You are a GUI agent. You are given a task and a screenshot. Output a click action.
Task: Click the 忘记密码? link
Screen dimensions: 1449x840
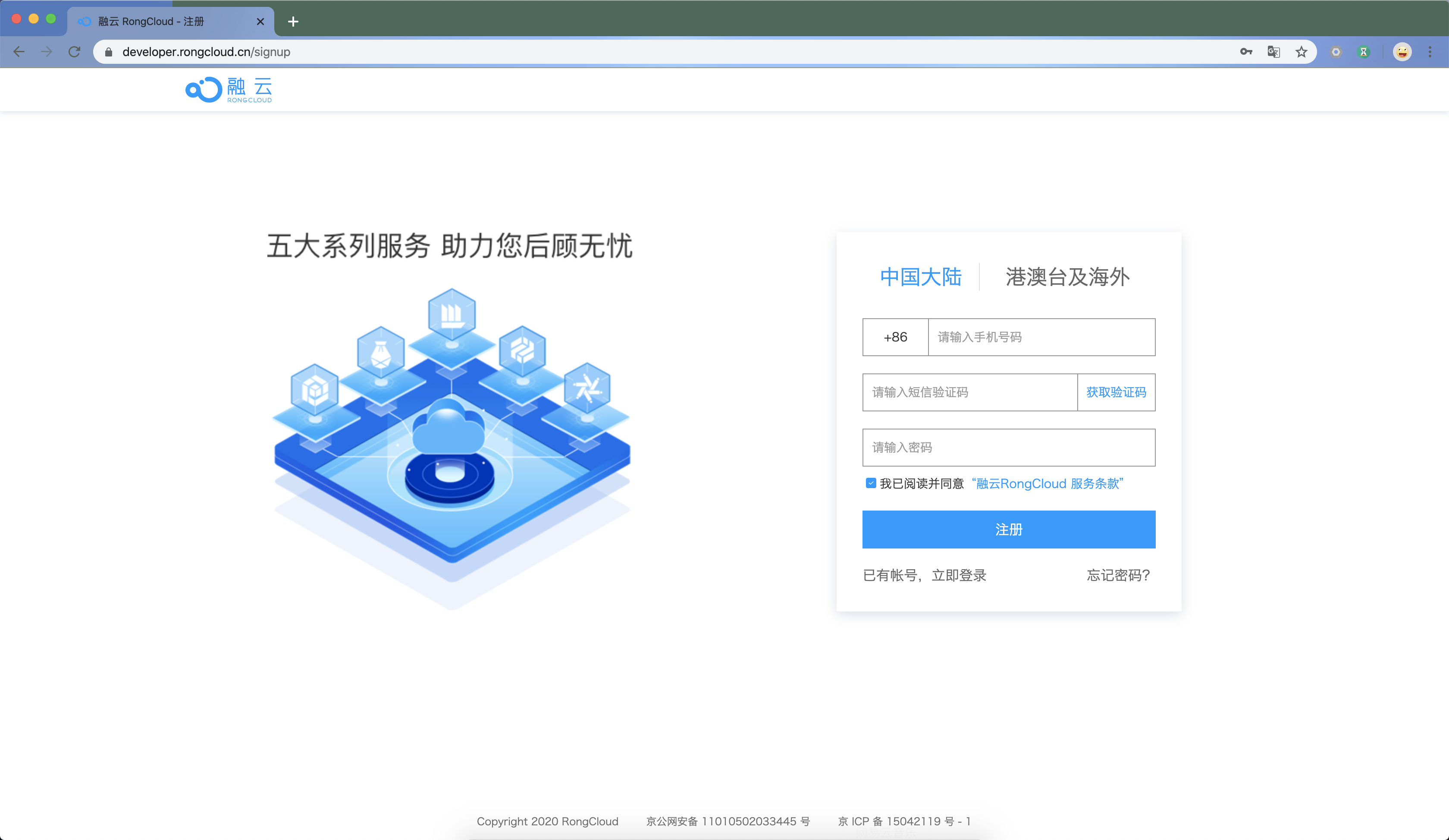(1118, 576)
